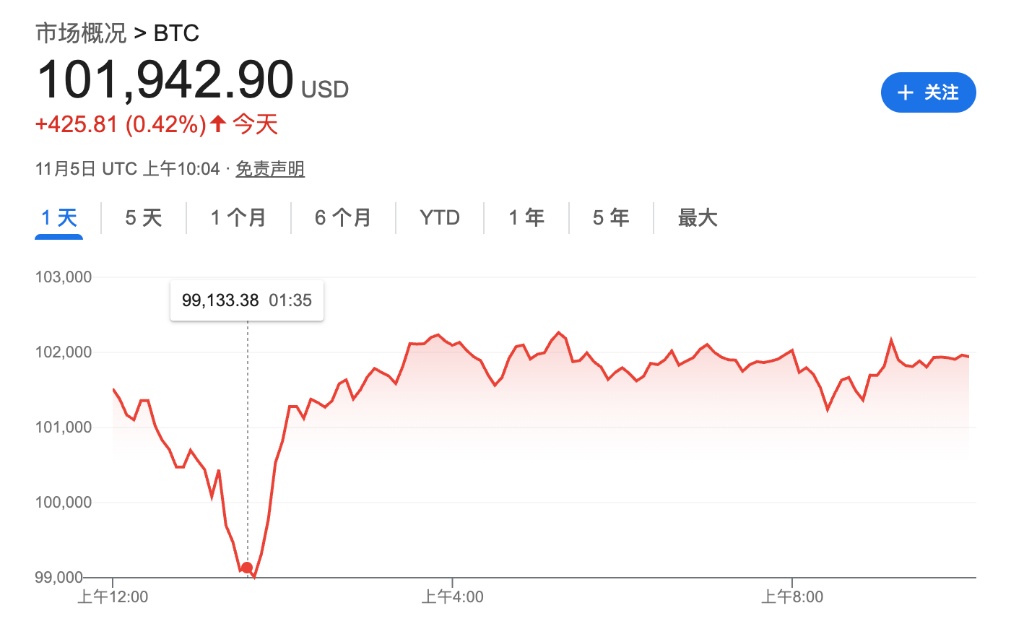Click the 上午8:00 x-axis label

[x=793, y=597]
